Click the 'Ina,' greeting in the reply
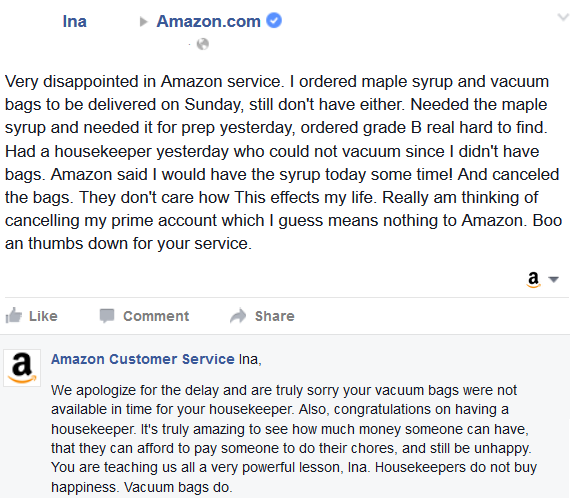 [250, 359]
